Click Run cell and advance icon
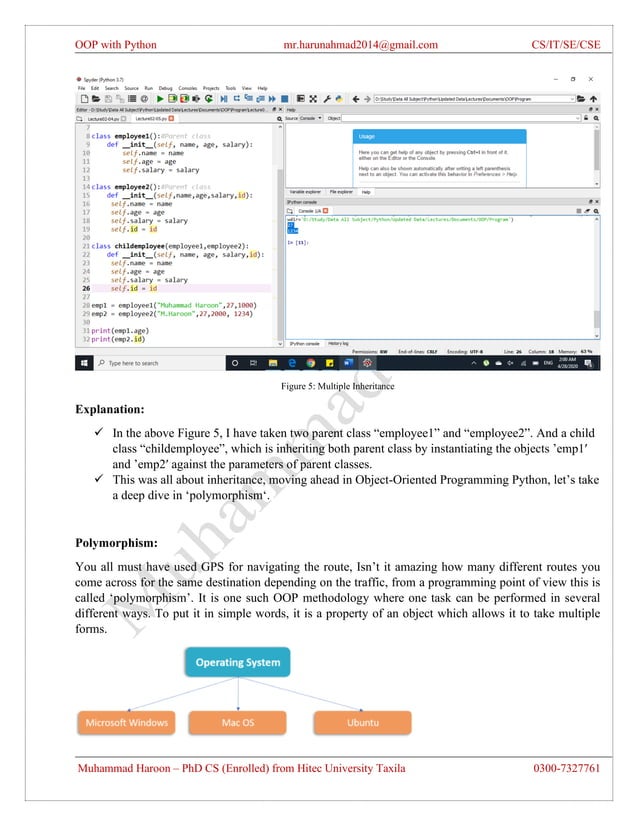The image size is (638, 826). pos(184,99)
